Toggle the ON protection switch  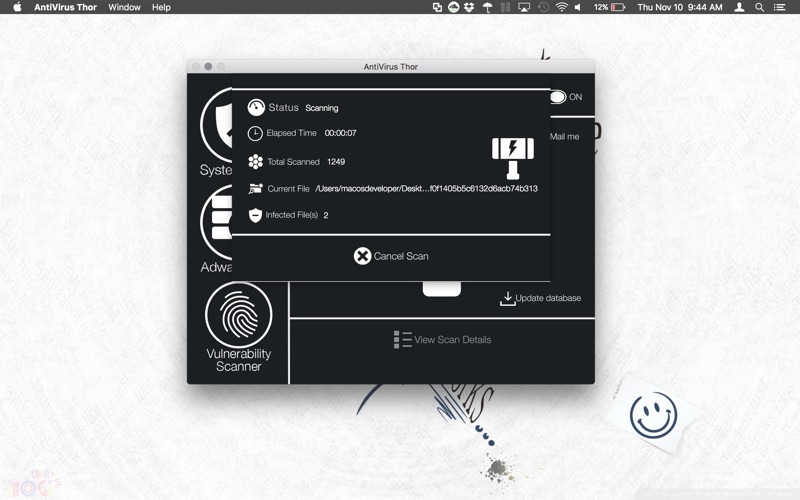[558, 97]
